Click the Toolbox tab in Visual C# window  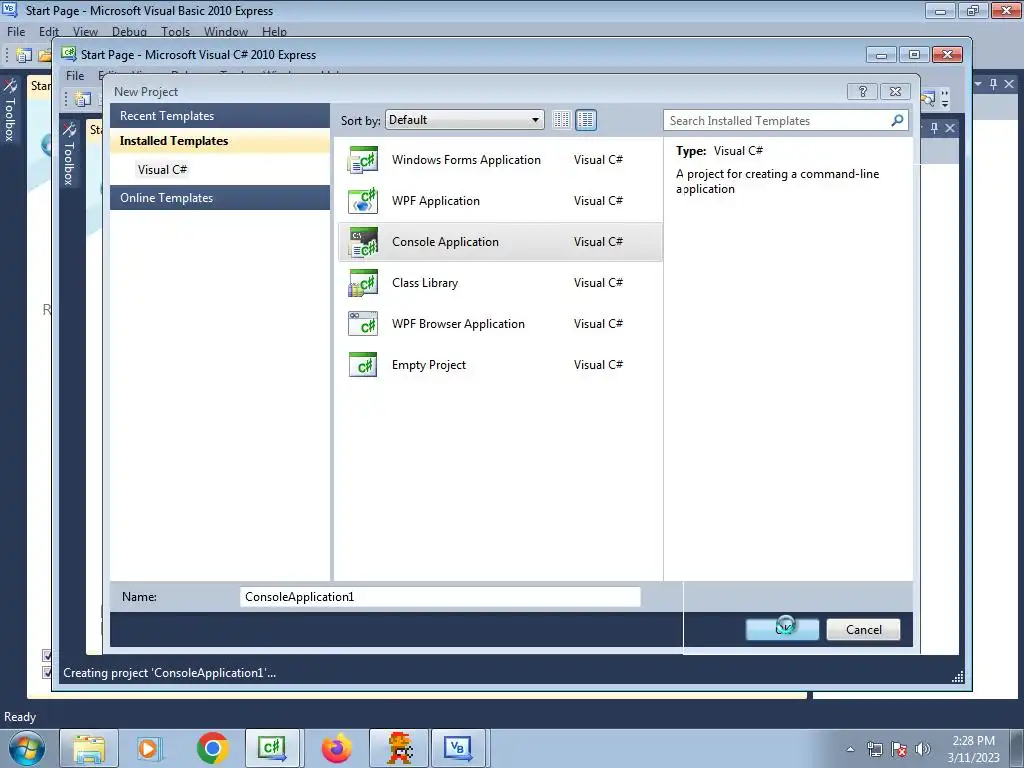tap(69, 154)
